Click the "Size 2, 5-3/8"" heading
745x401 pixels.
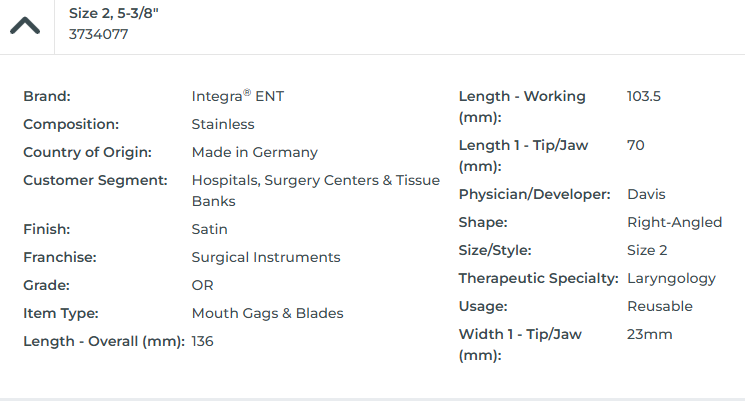coord(113,13)
